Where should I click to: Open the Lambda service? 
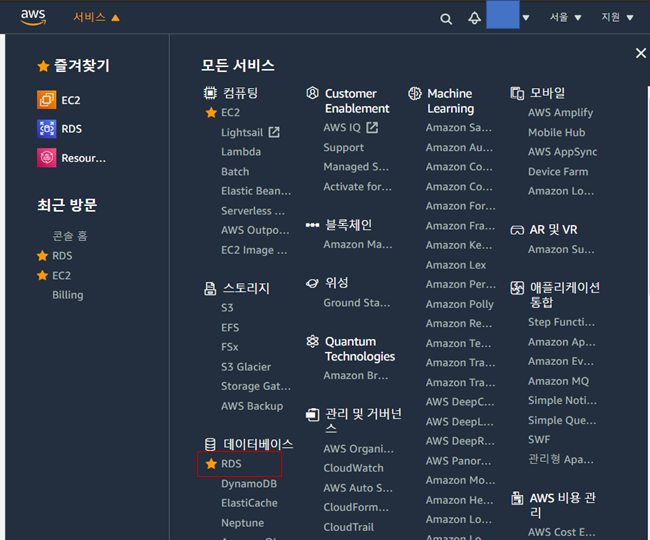coord(241,152)
